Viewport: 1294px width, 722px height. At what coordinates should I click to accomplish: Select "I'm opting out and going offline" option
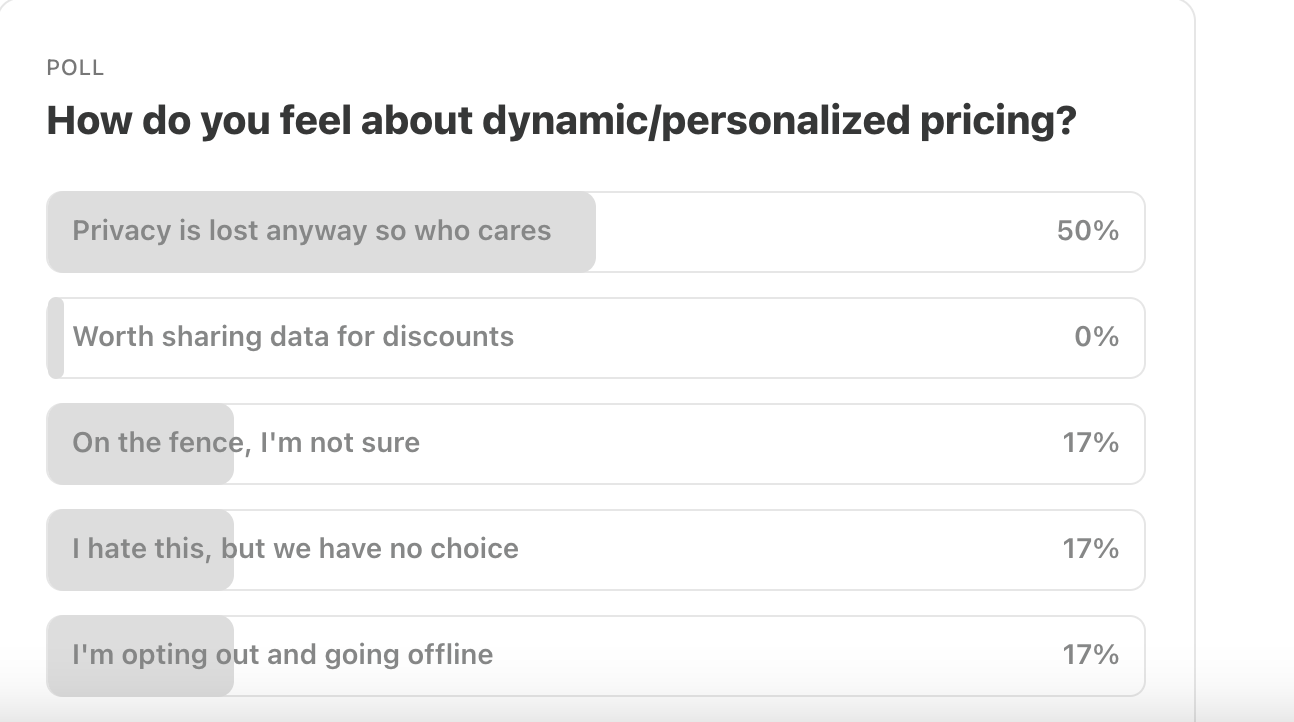point(595,655)
